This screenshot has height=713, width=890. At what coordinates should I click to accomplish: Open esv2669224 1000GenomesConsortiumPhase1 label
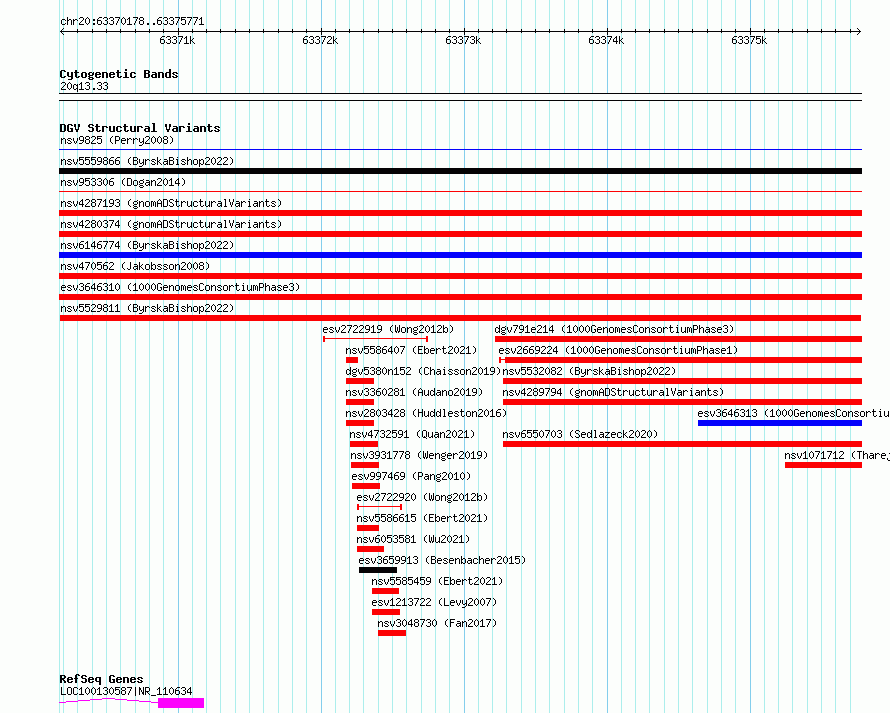[618, 350]
